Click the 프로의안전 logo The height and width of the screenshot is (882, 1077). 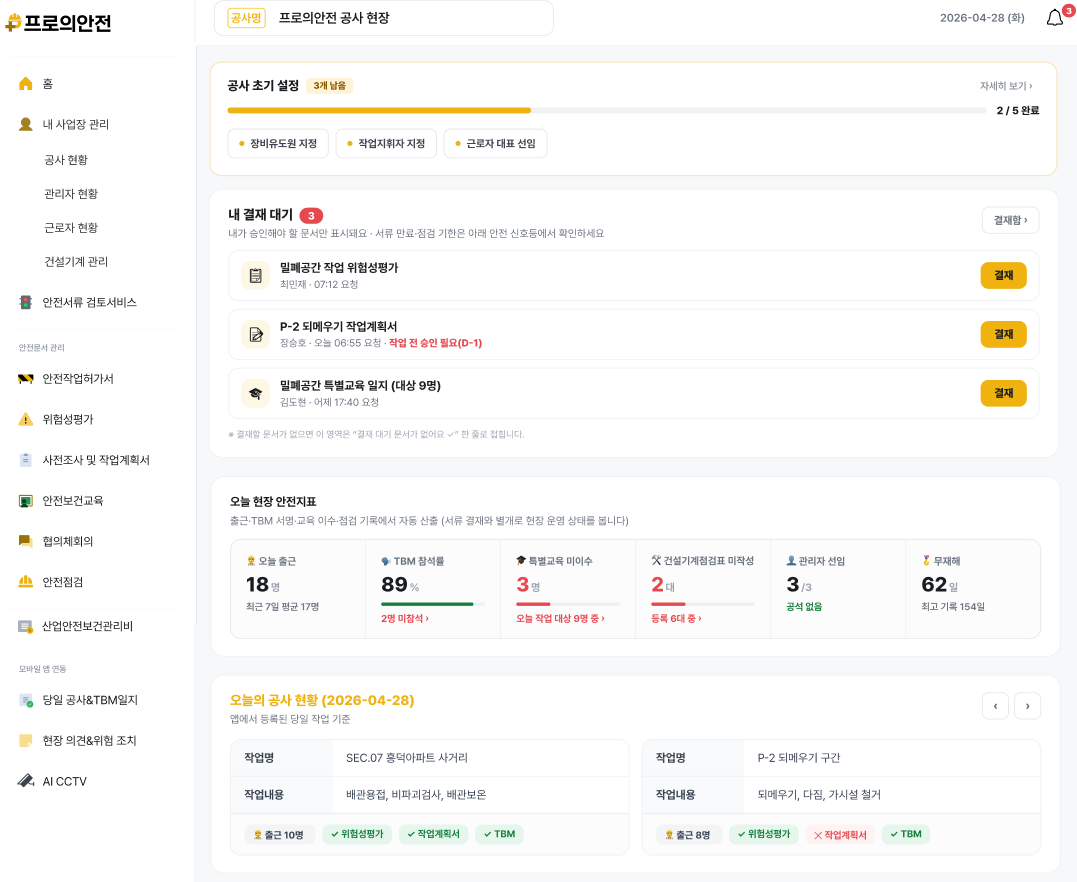point(58,23)
